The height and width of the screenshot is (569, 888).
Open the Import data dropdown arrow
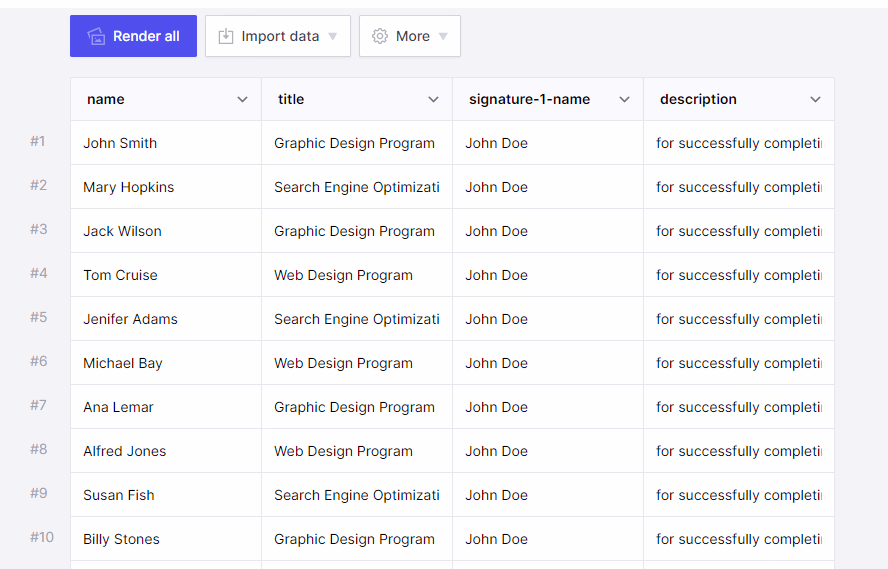tap(333, 37)
